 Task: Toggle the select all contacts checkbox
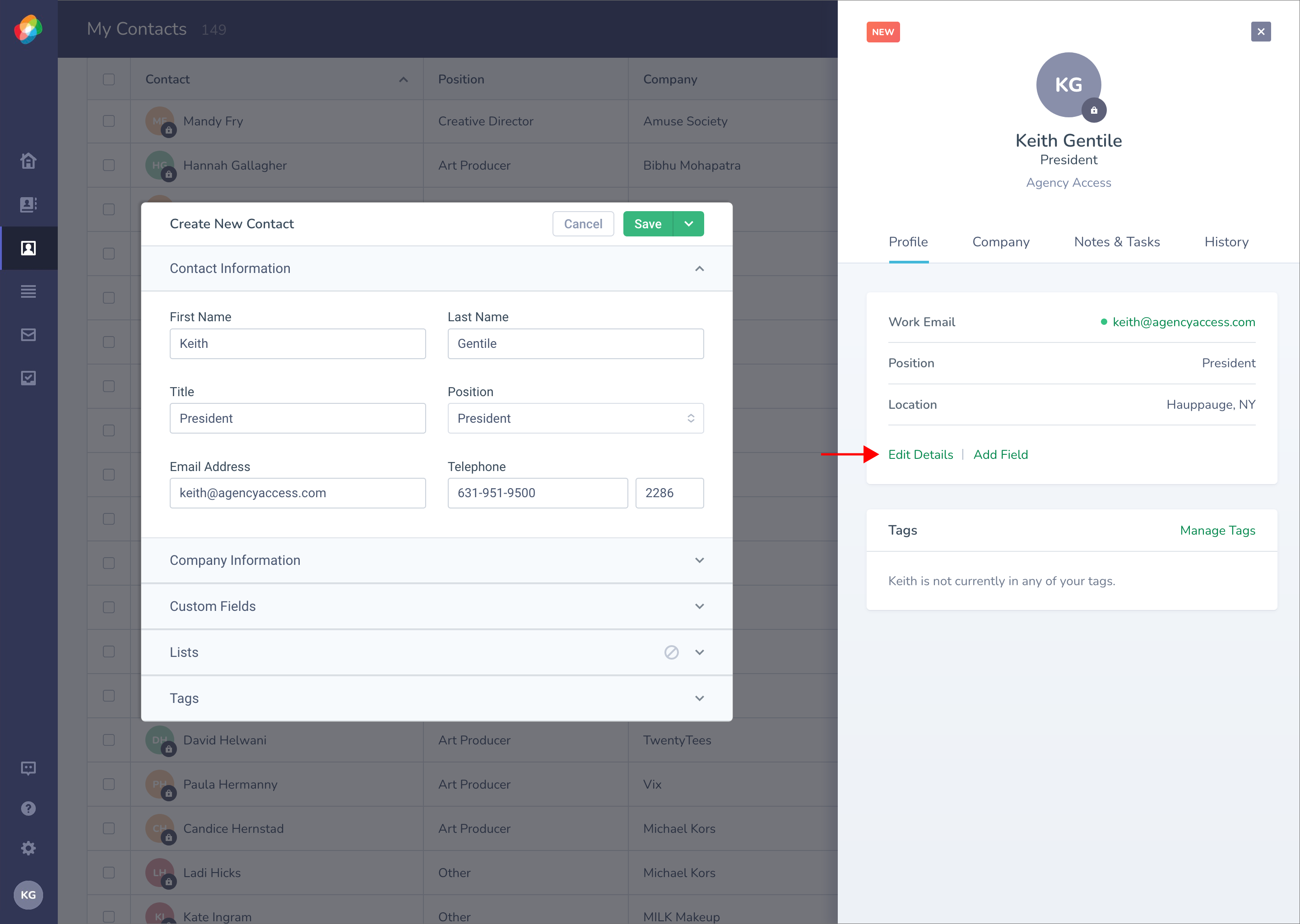[x=109, y=79]
